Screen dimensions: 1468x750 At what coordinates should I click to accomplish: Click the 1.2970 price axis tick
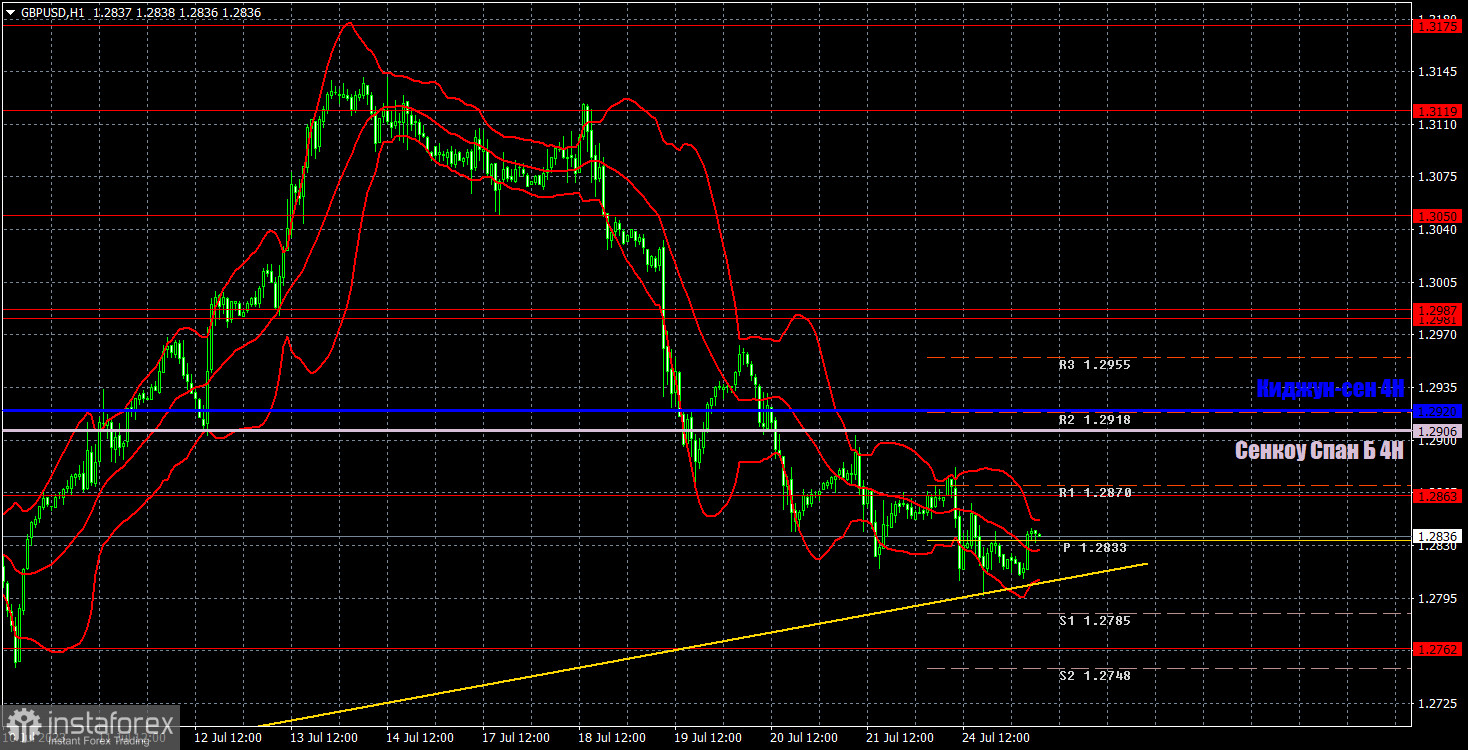[x=1436, y=335]
